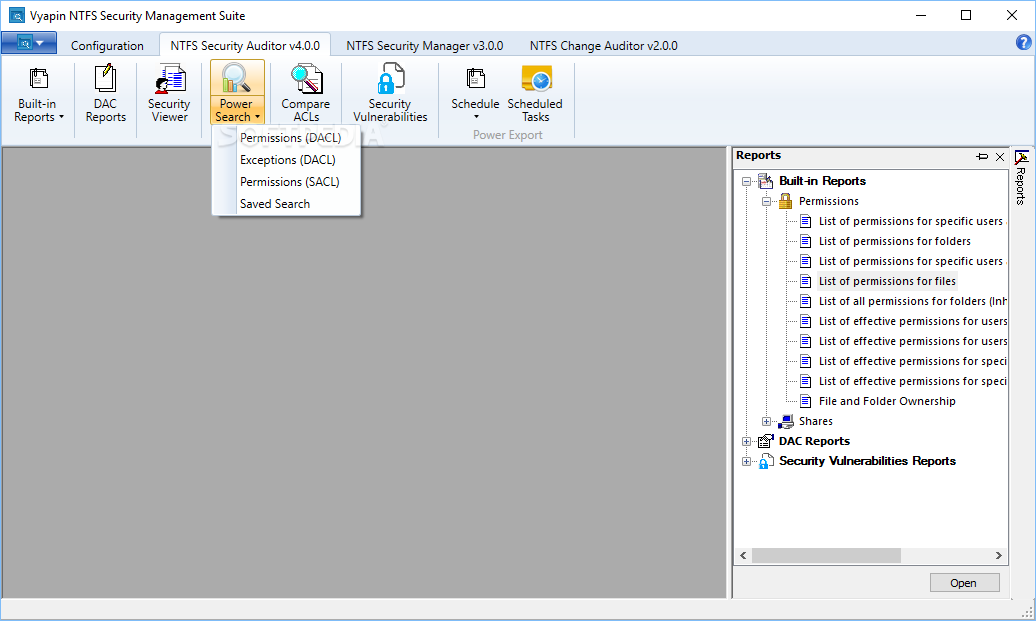Click the Built-in Reports tree node icon
Viewport: 1036px width, 621px height.
tap(765, 181)
